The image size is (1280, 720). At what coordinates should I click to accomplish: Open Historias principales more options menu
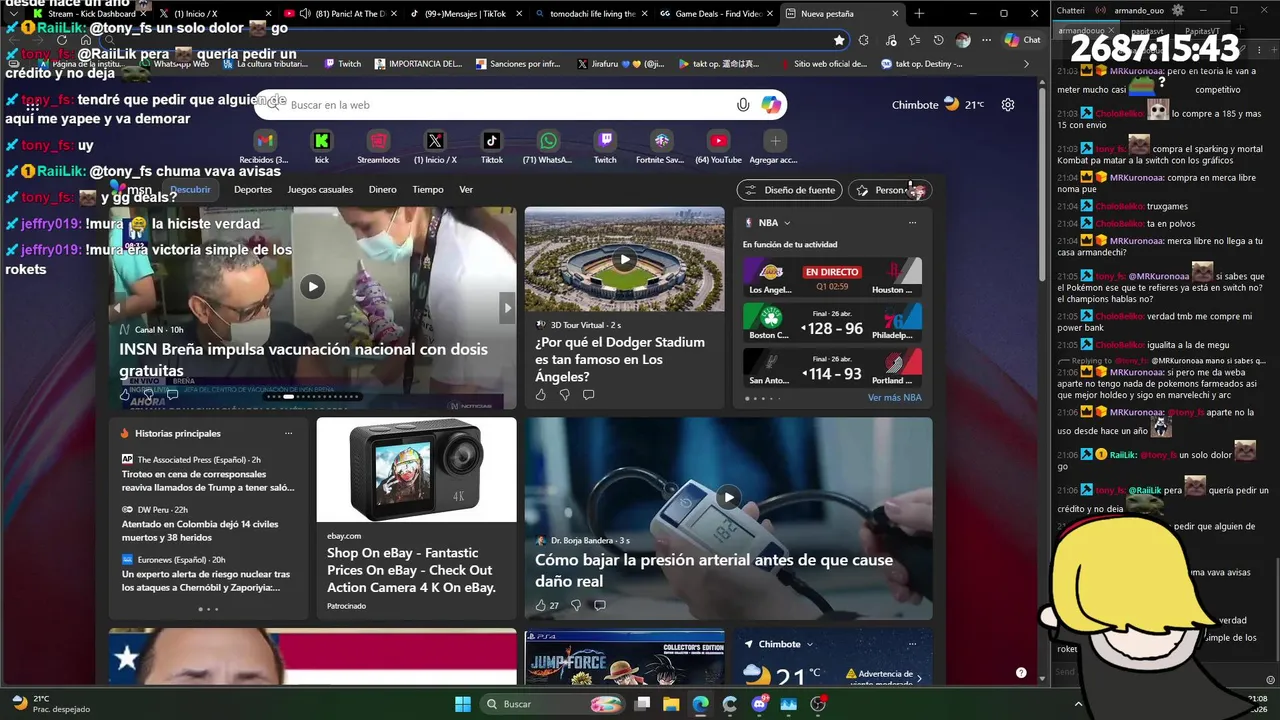pos(289,434)
